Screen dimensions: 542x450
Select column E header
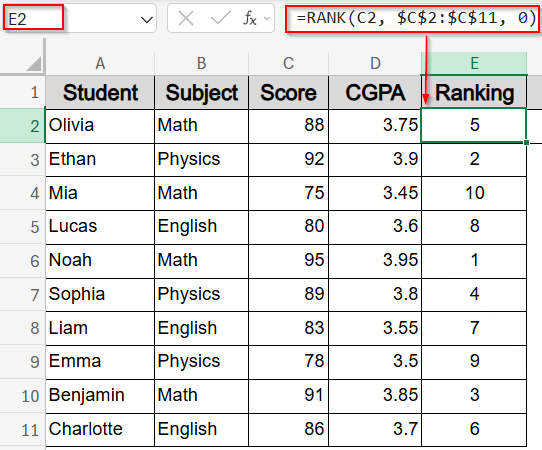tap(474, 63)
